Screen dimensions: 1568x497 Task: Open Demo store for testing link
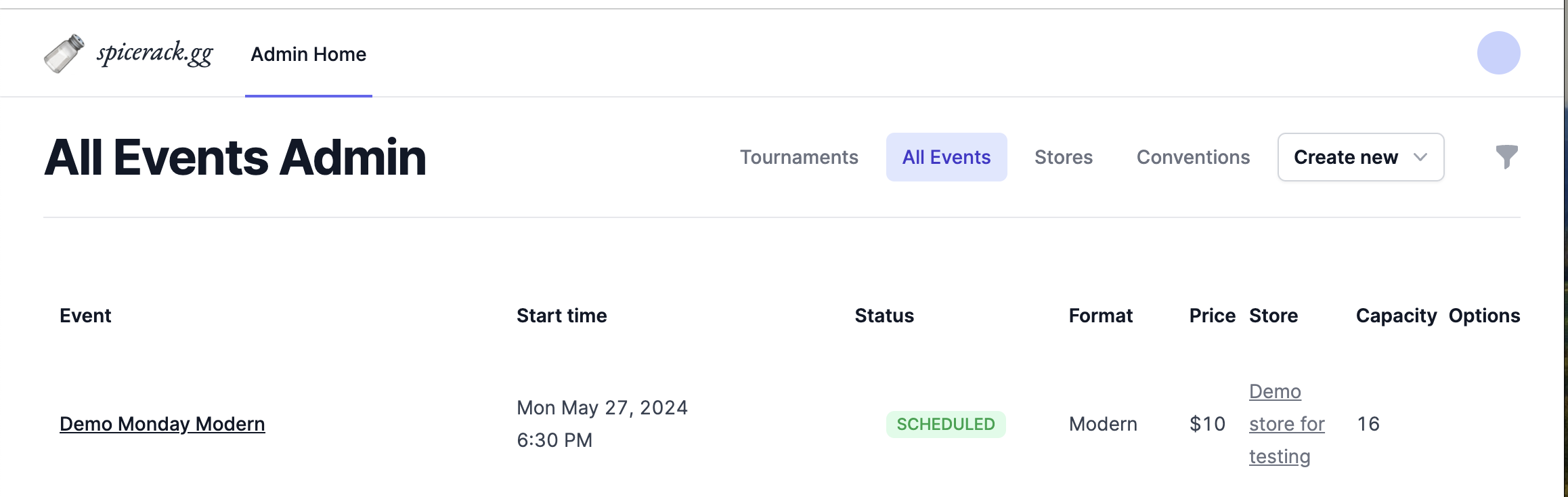1286,424
